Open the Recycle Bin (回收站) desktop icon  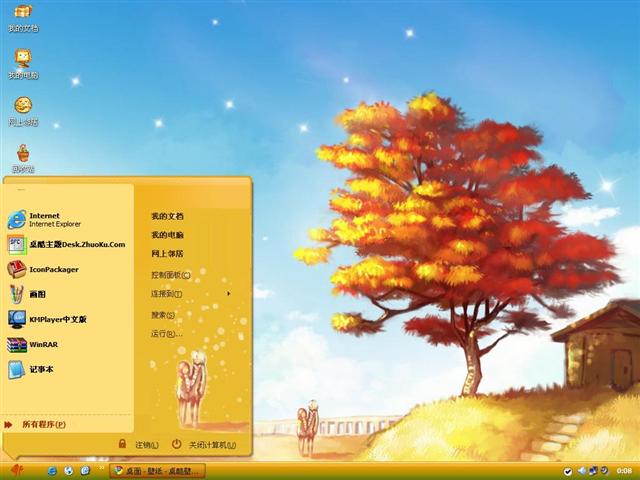coord(23,159)
